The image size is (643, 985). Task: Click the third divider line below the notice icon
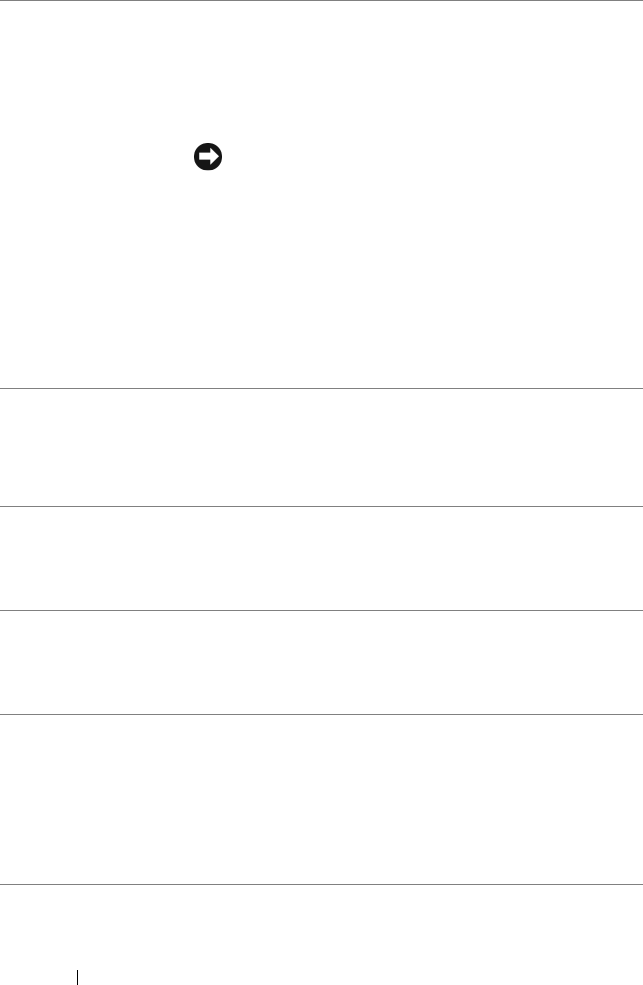(x=321, y=610)
